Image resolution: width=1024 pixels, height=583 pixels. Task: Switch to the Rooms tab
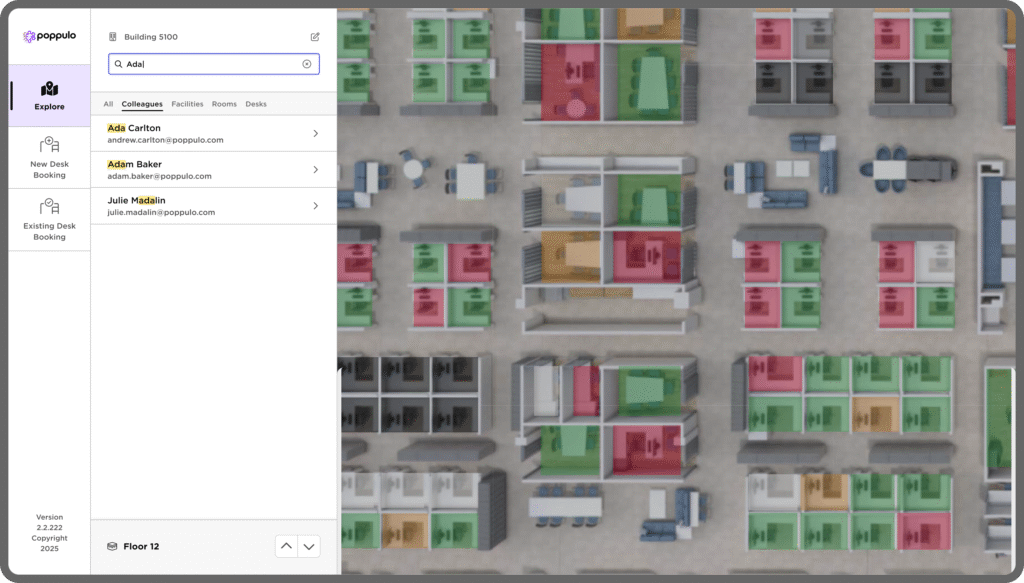coord(224,104)
